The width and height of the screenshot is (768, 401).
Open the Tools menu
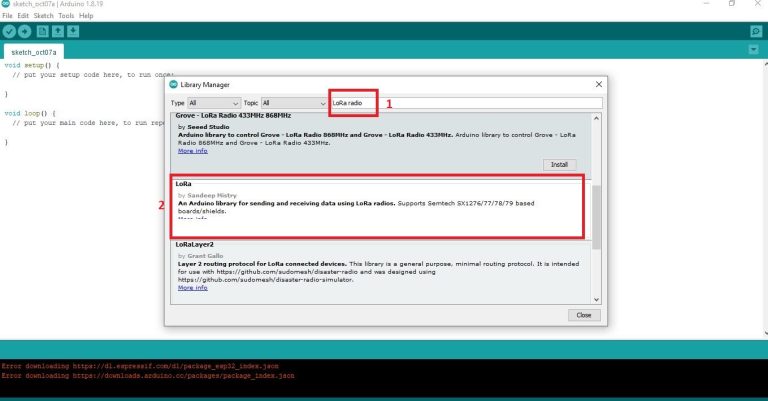click(x=66, y=16)
